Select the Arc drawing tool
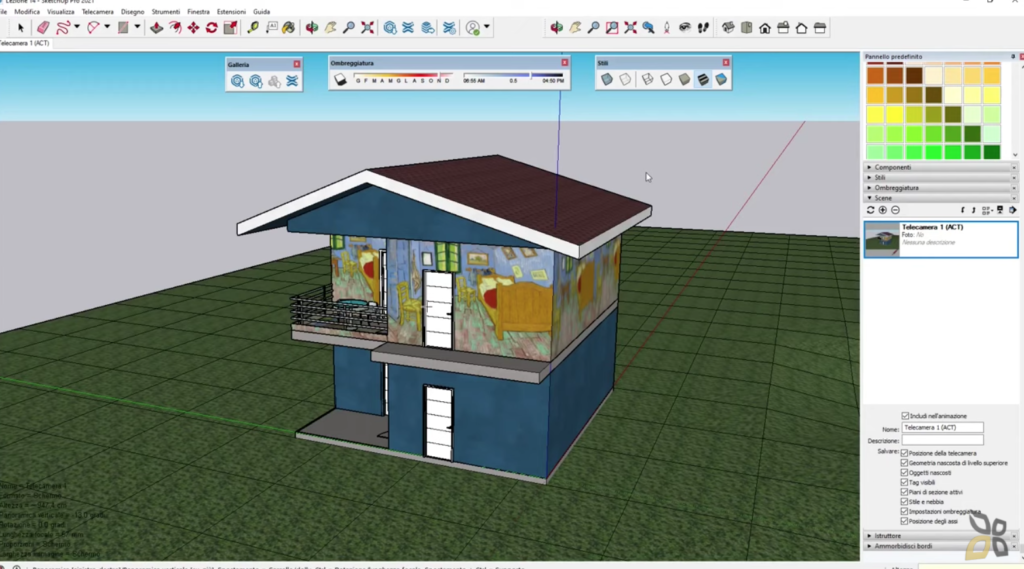 93,27
